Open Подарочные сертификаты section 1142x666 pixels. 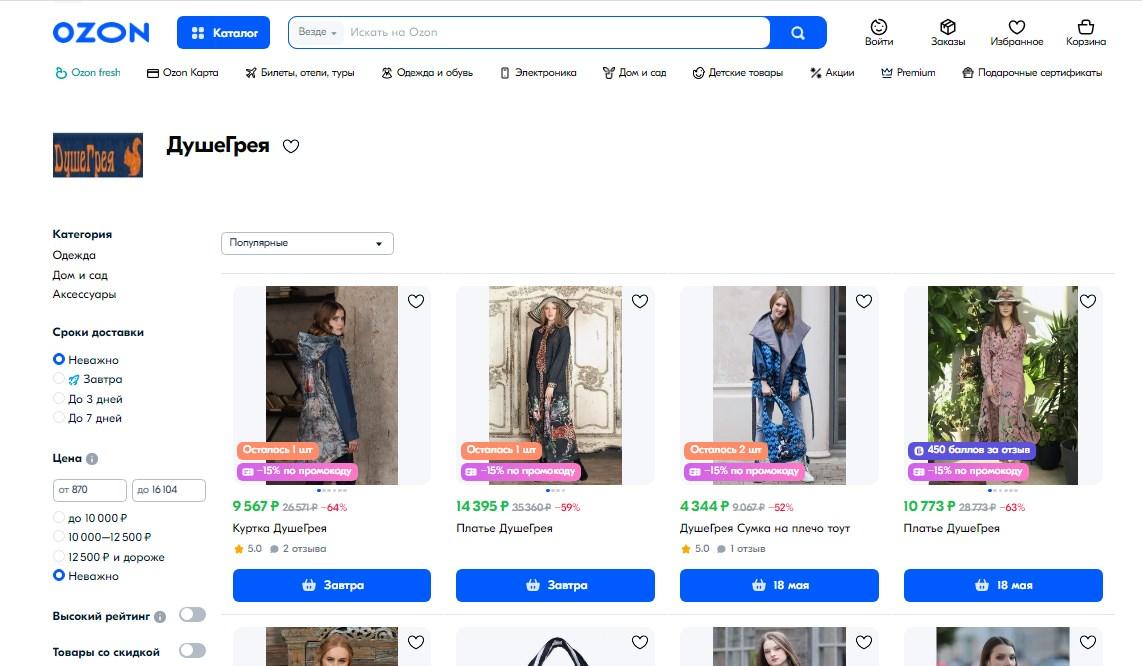1032,73
